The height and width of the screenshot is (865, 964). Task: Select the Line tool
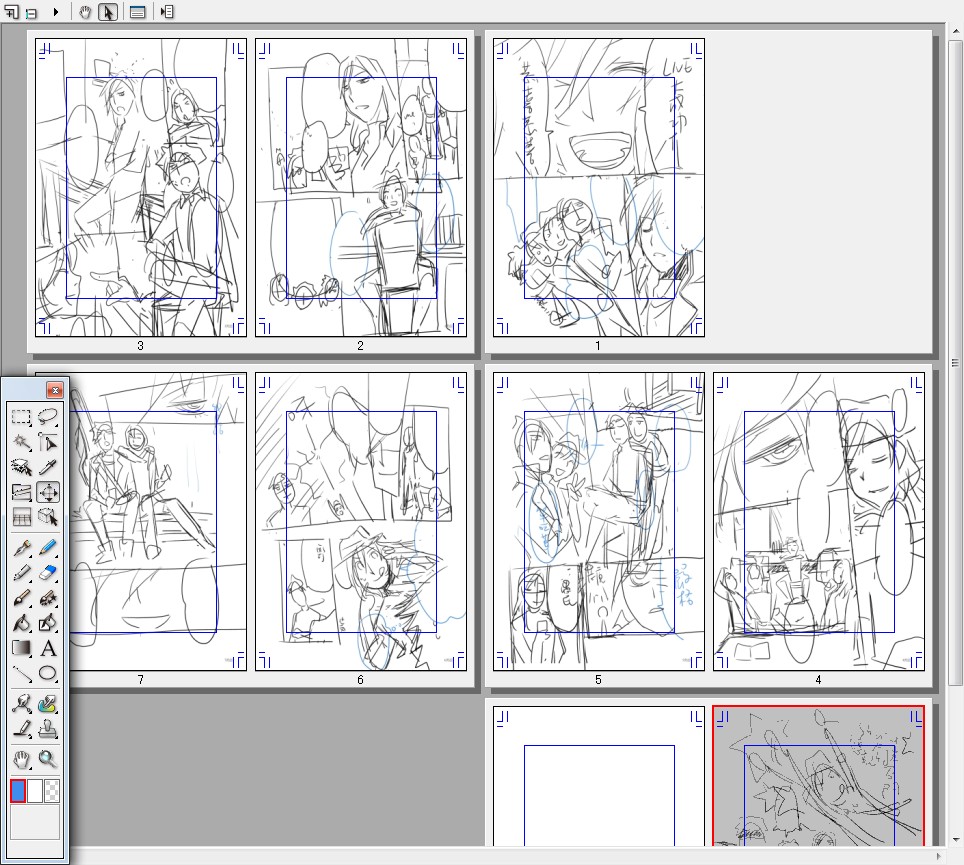(x=22, y=674)
